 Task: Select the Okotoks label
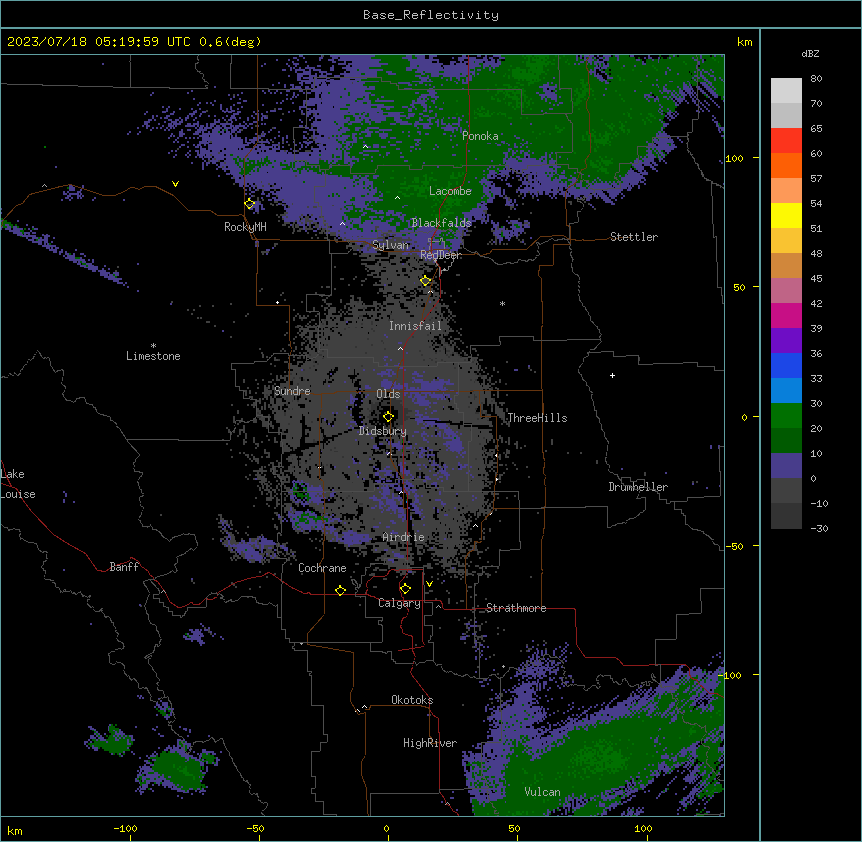(412, 700)
